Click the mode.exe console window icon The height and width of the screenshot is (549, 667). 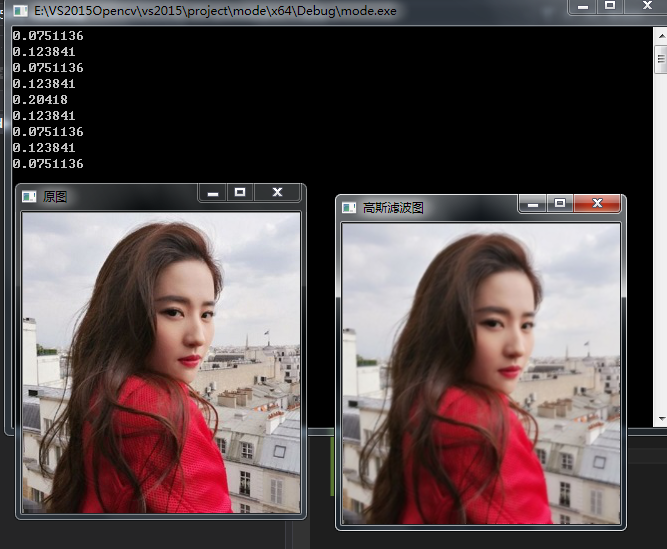[x=20, y=11]
